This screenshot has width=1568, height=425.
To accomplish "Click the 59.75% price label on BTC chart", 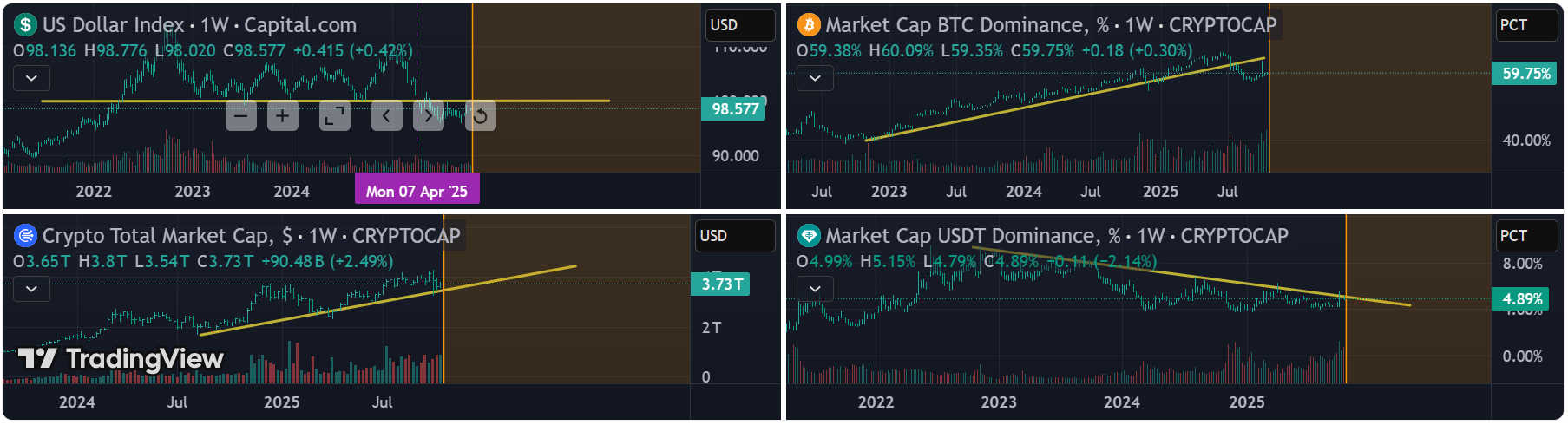I will [1525, 74].
